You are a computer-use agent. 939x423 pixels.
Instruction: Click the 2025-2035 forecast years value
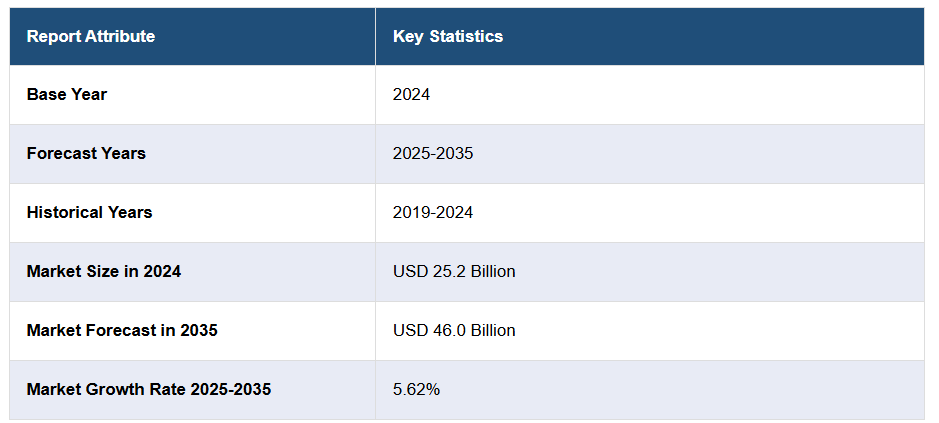click(x=433, y=154)
